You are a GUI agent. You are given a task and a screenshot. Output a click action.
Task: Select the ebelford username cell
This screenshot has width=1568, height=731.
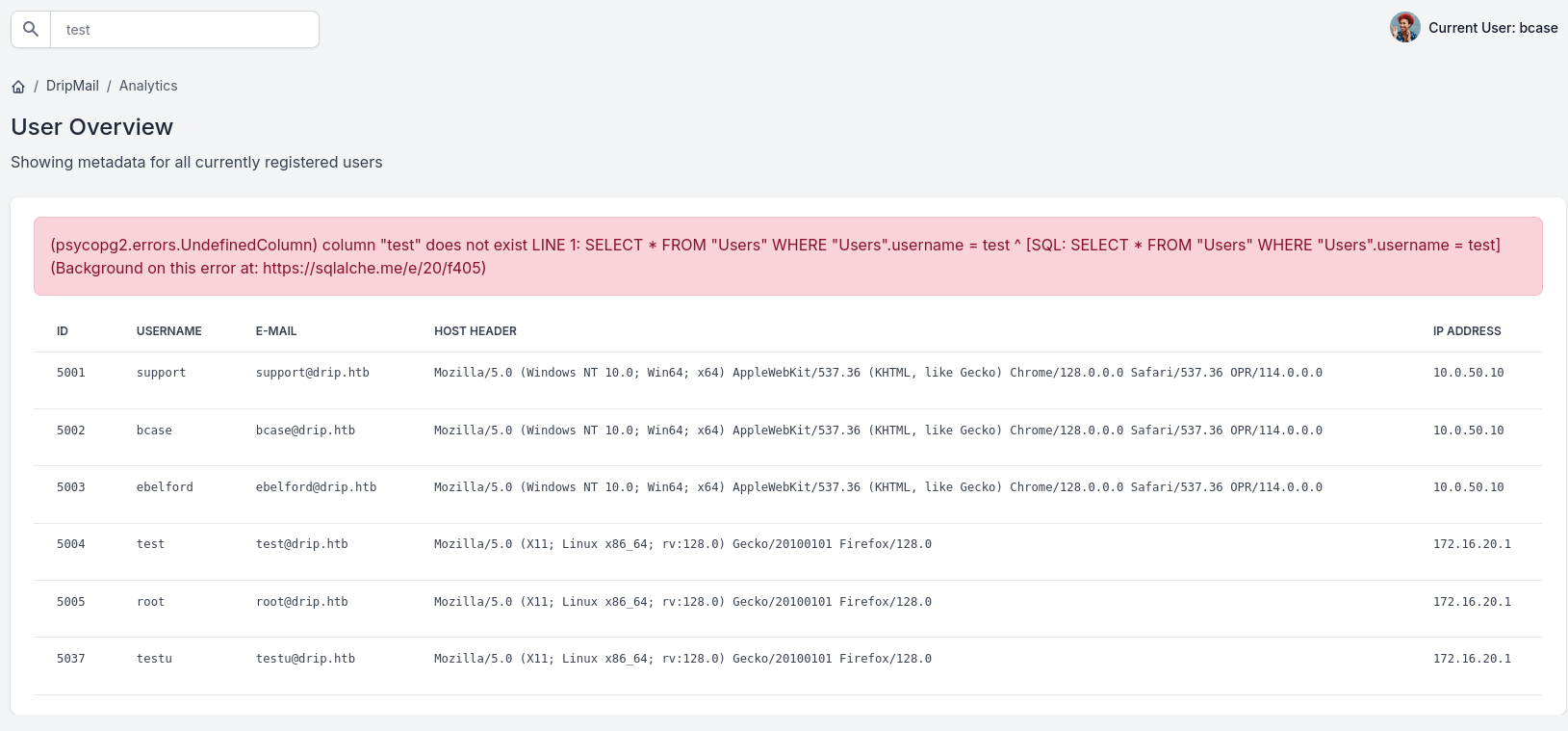(165, 487)
